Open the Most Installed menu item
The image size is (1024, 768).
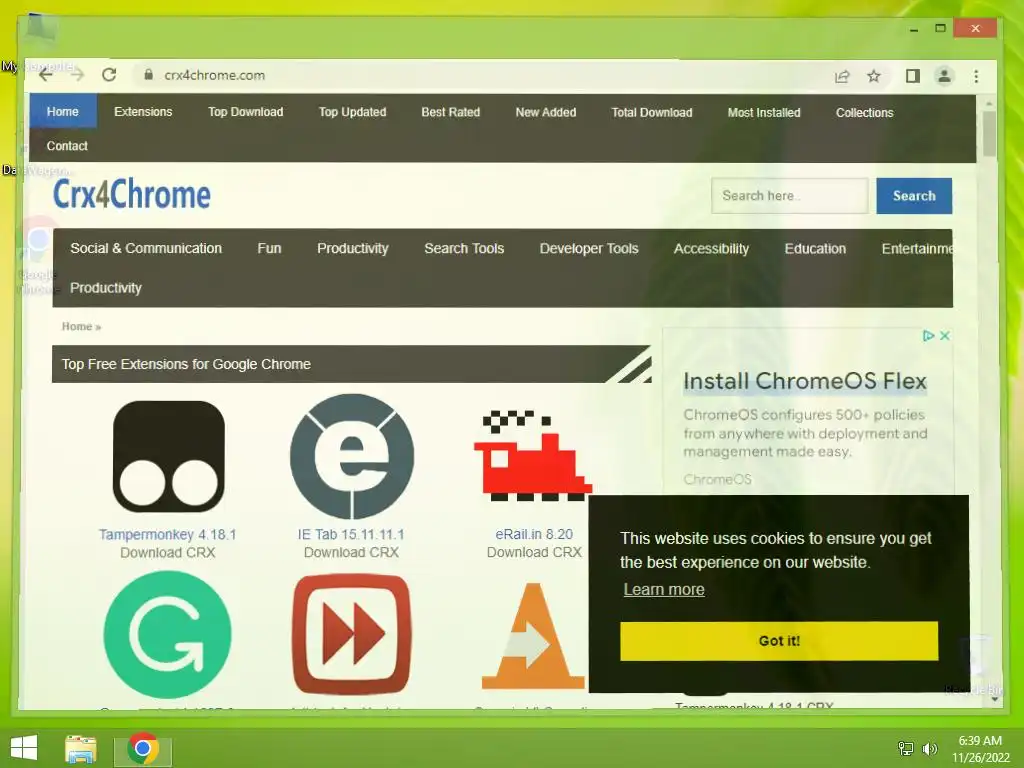(x=764, y=112)
